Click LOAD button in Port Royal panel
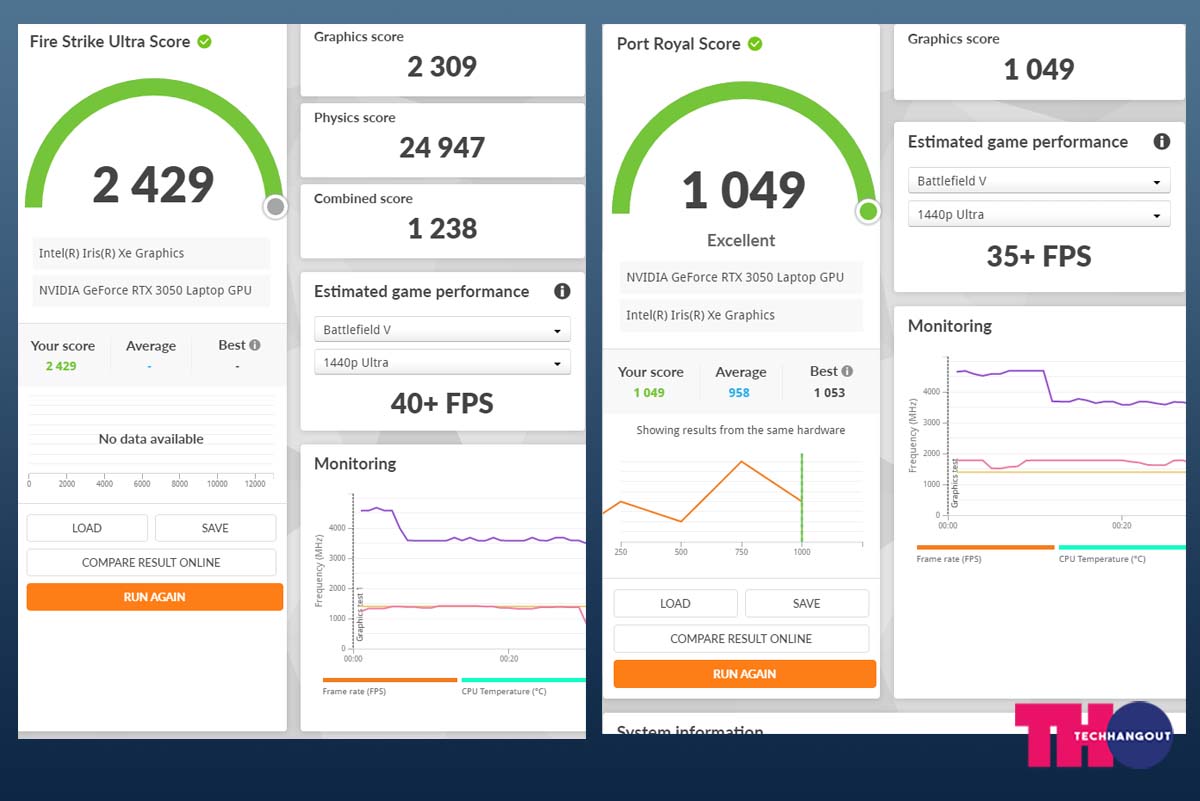Viewport: 1200px width, 801px height. (675, 603)
